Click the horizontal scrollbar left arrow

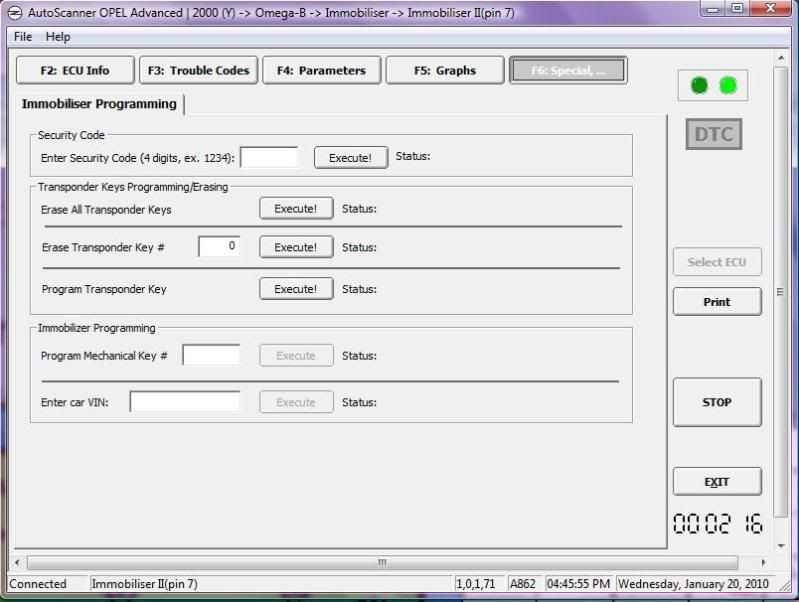[x=18, y=562]
